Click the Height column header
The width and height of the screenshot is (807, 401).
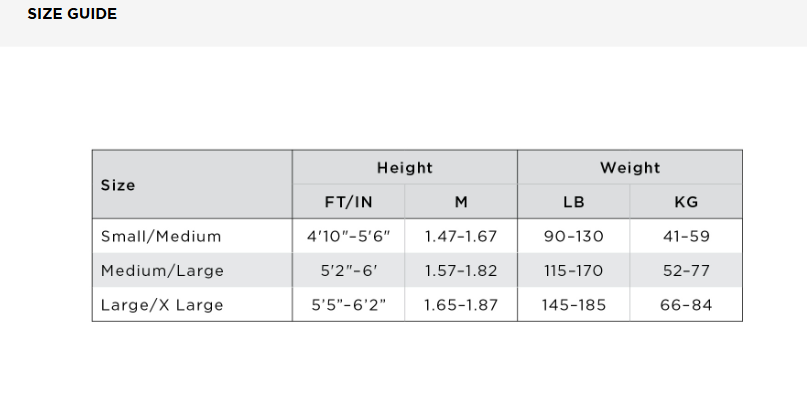click(404, 168)
